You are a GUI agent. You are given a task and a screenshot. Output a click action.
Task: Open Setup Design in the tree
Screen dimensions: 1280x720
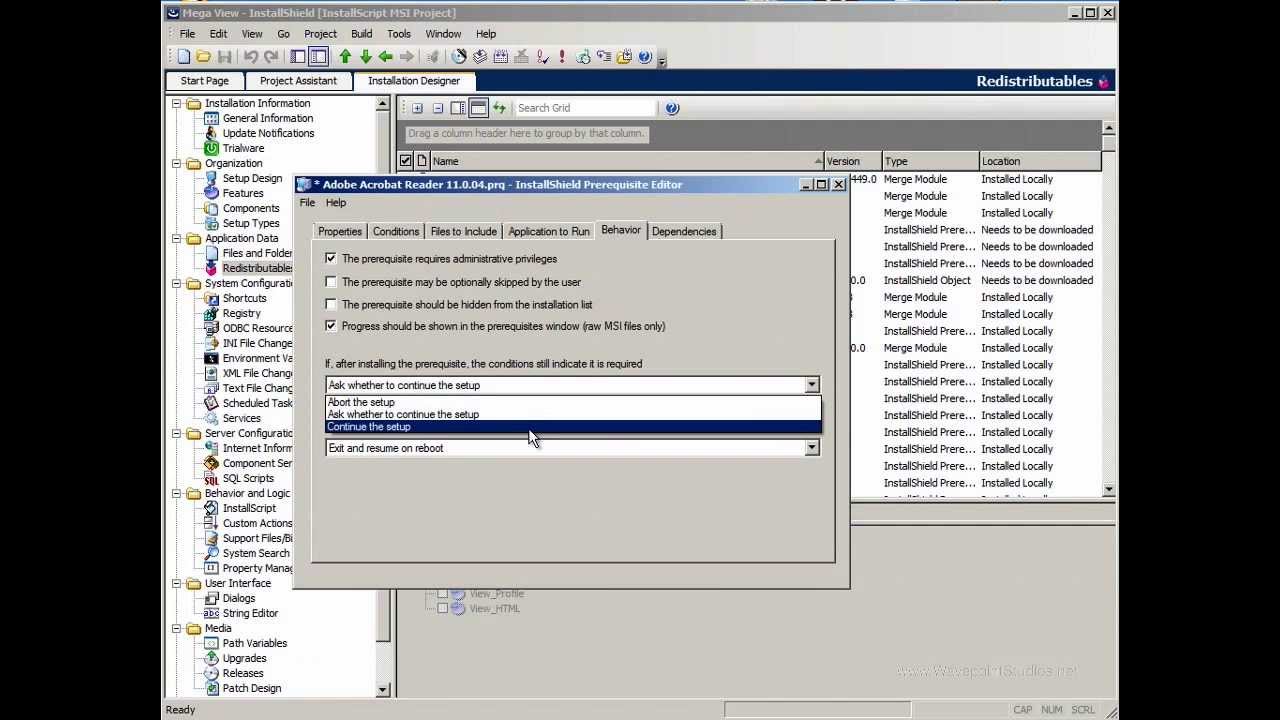pos(252,178)
